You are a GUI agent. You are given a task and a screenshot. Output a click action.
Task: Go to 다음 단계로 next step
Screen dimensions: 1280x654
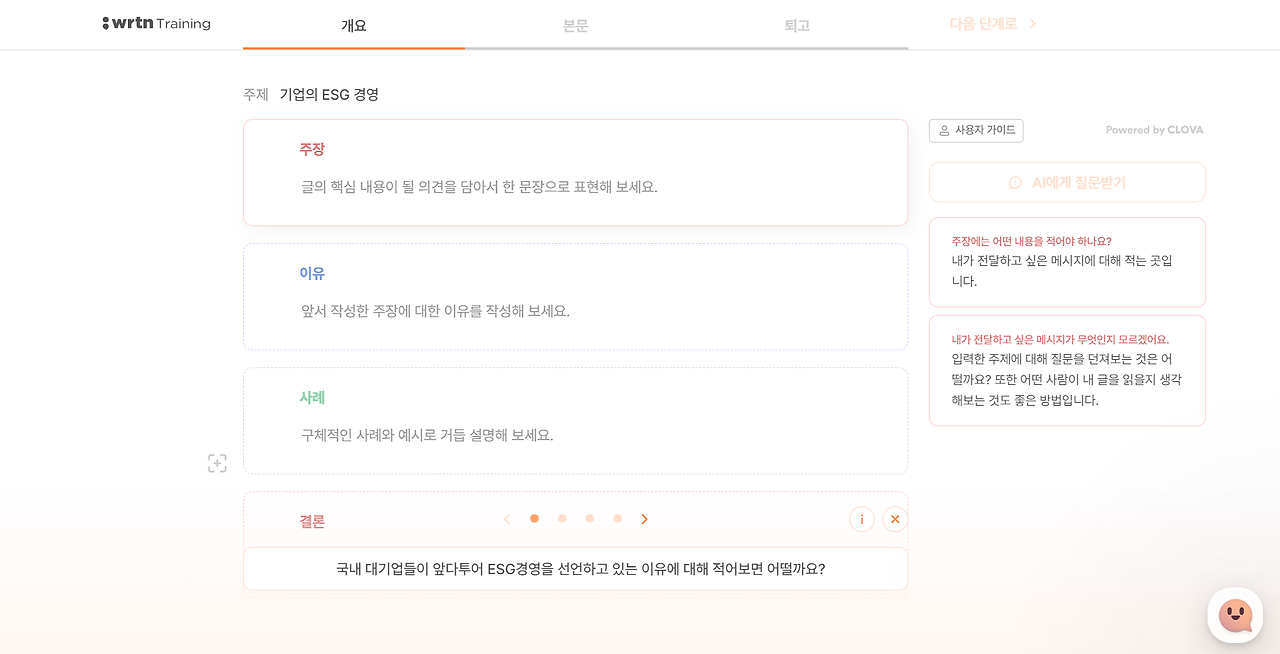(993, 23)
